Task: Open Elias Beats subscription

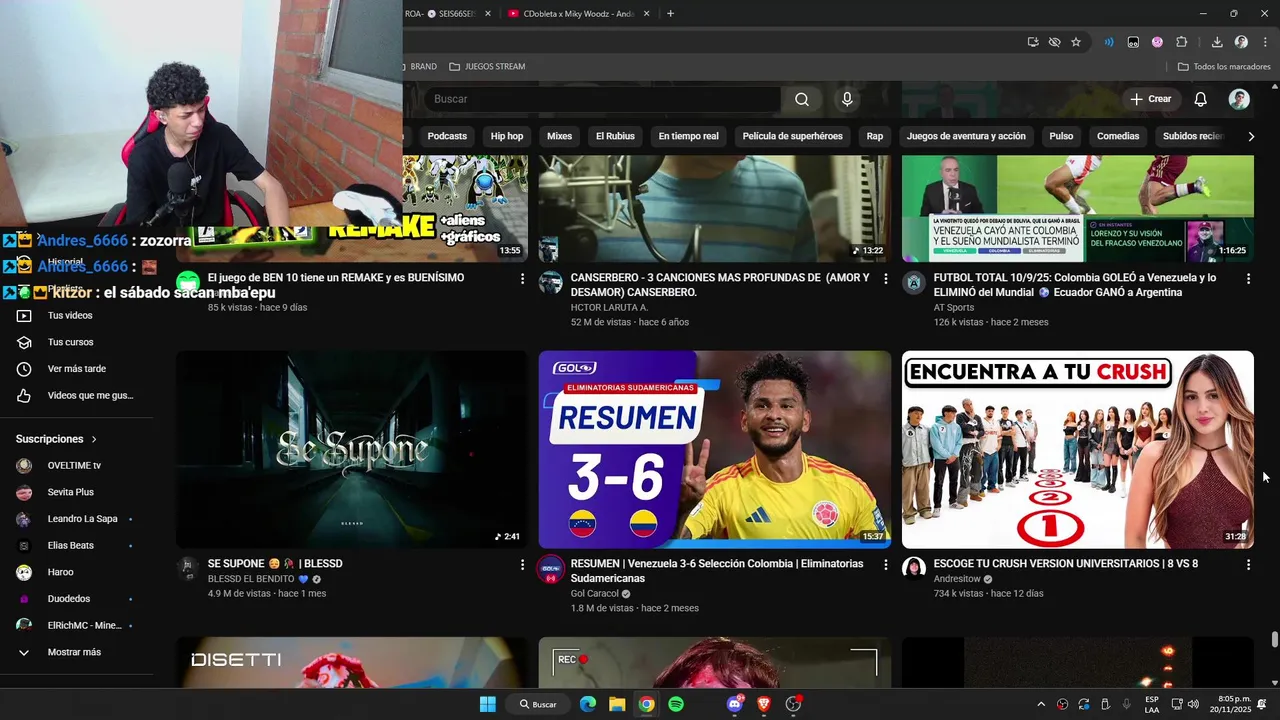Action: click(x=77, y=546)
